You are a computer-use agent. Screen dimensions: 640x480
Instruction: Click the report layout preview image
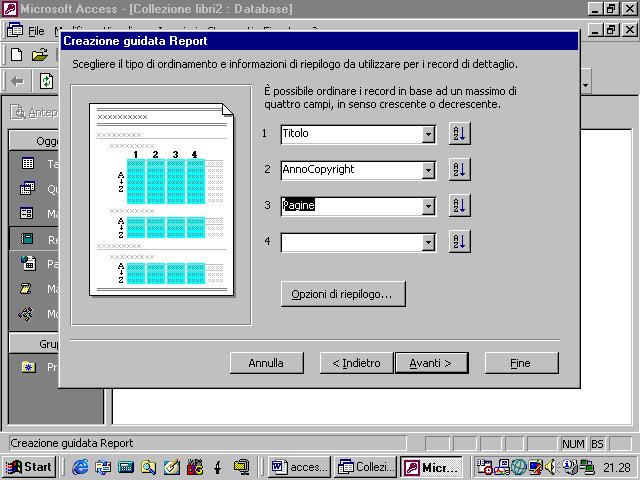click(x=161, y=200)
